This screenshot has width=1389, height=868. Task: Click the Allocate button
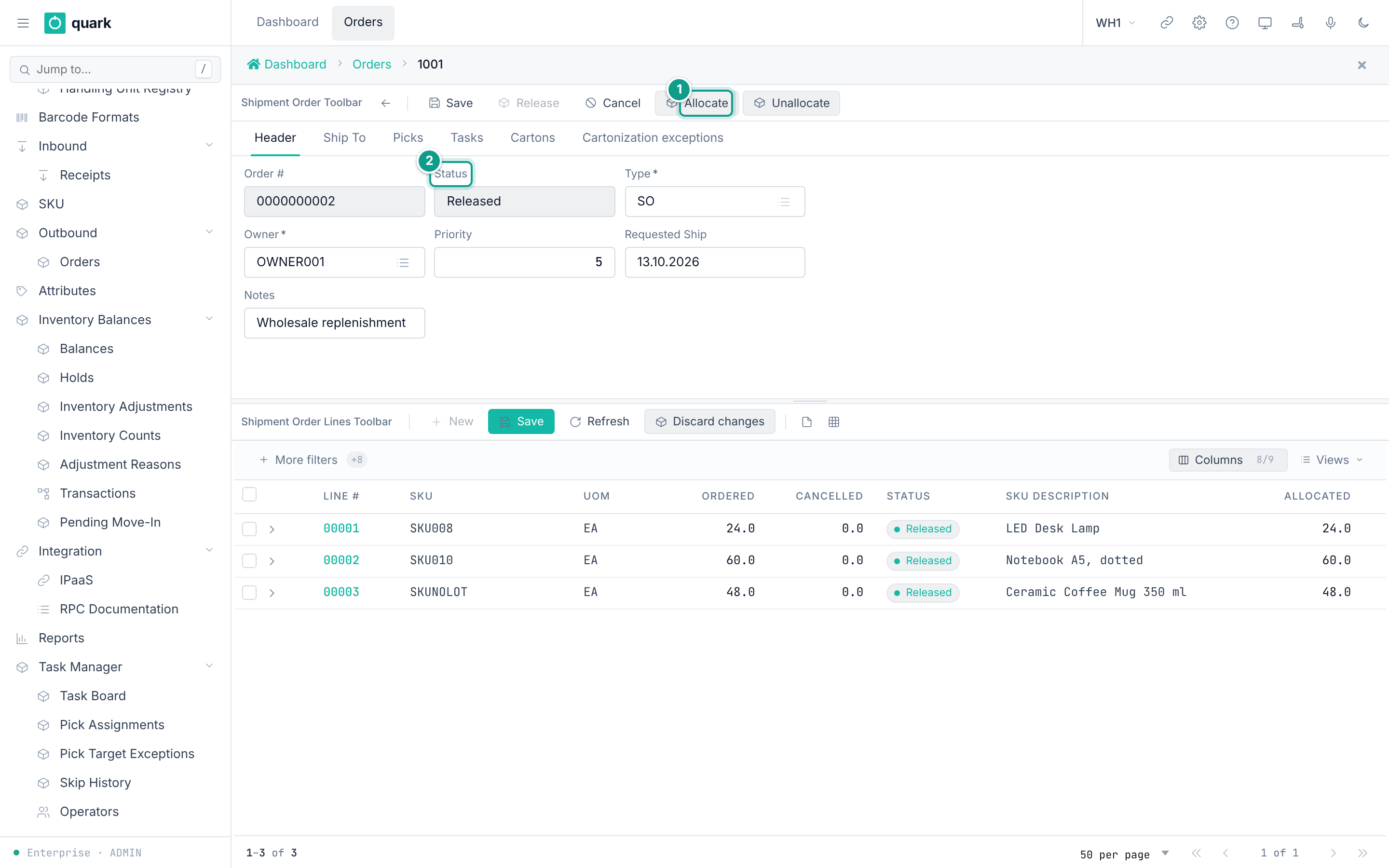(x=696, y=103)
